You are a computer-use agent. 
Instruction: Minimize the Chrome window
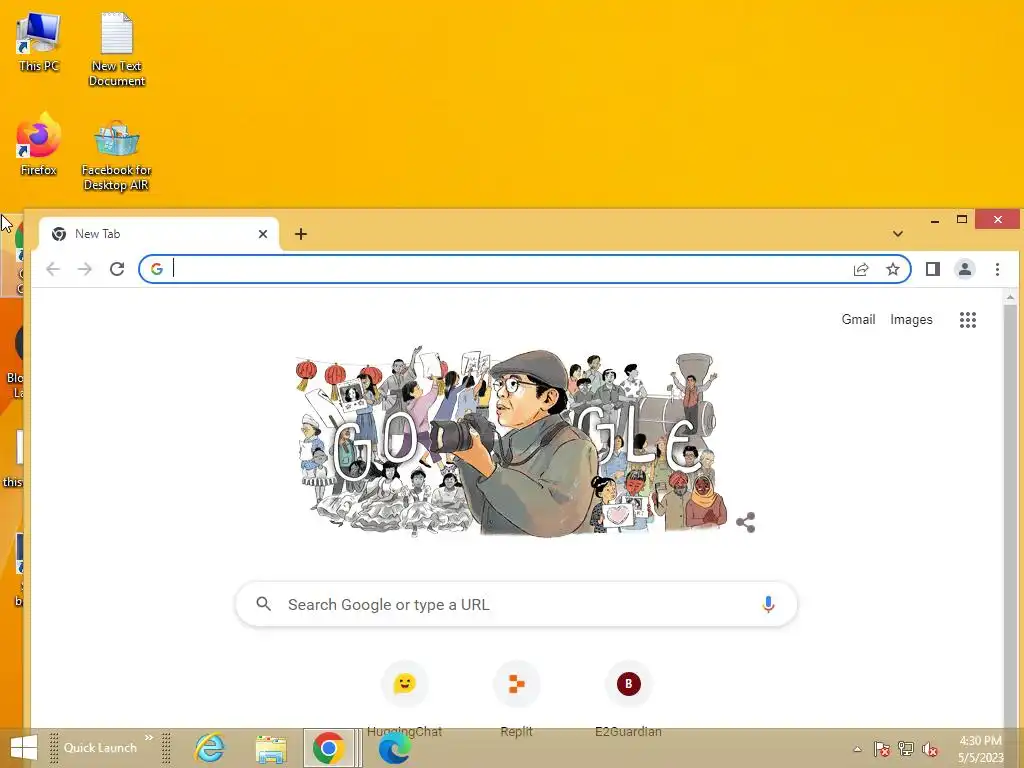click(935, 220)
